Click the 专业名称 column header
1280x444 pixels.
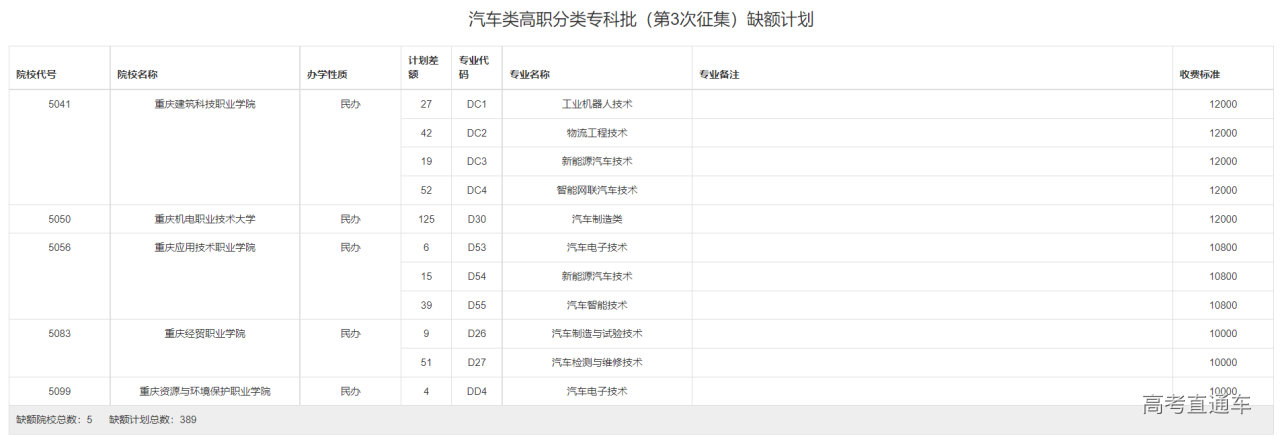pyautogui.click(x=529, y=75)
